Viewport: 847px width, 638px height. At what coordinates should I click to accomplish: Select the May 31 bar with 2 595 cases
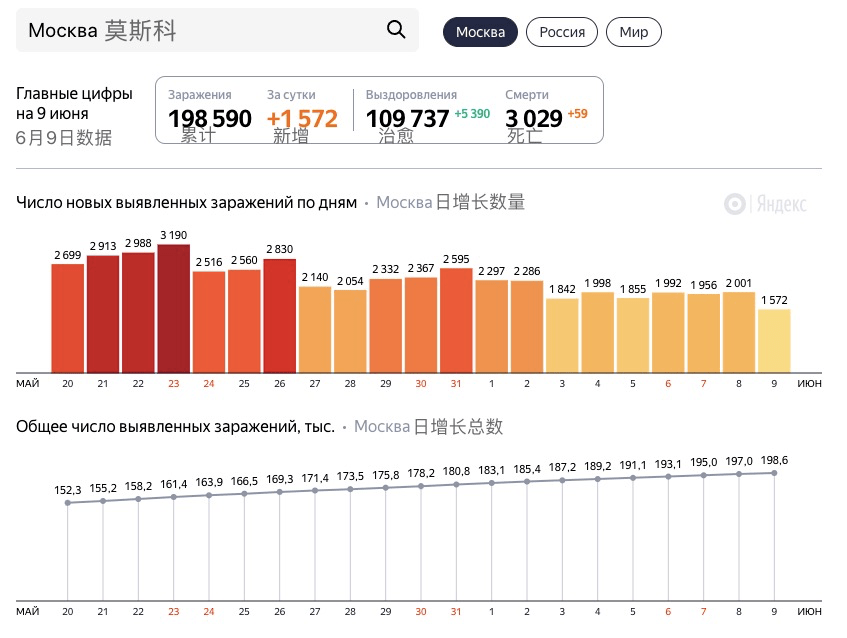[456, 320]
